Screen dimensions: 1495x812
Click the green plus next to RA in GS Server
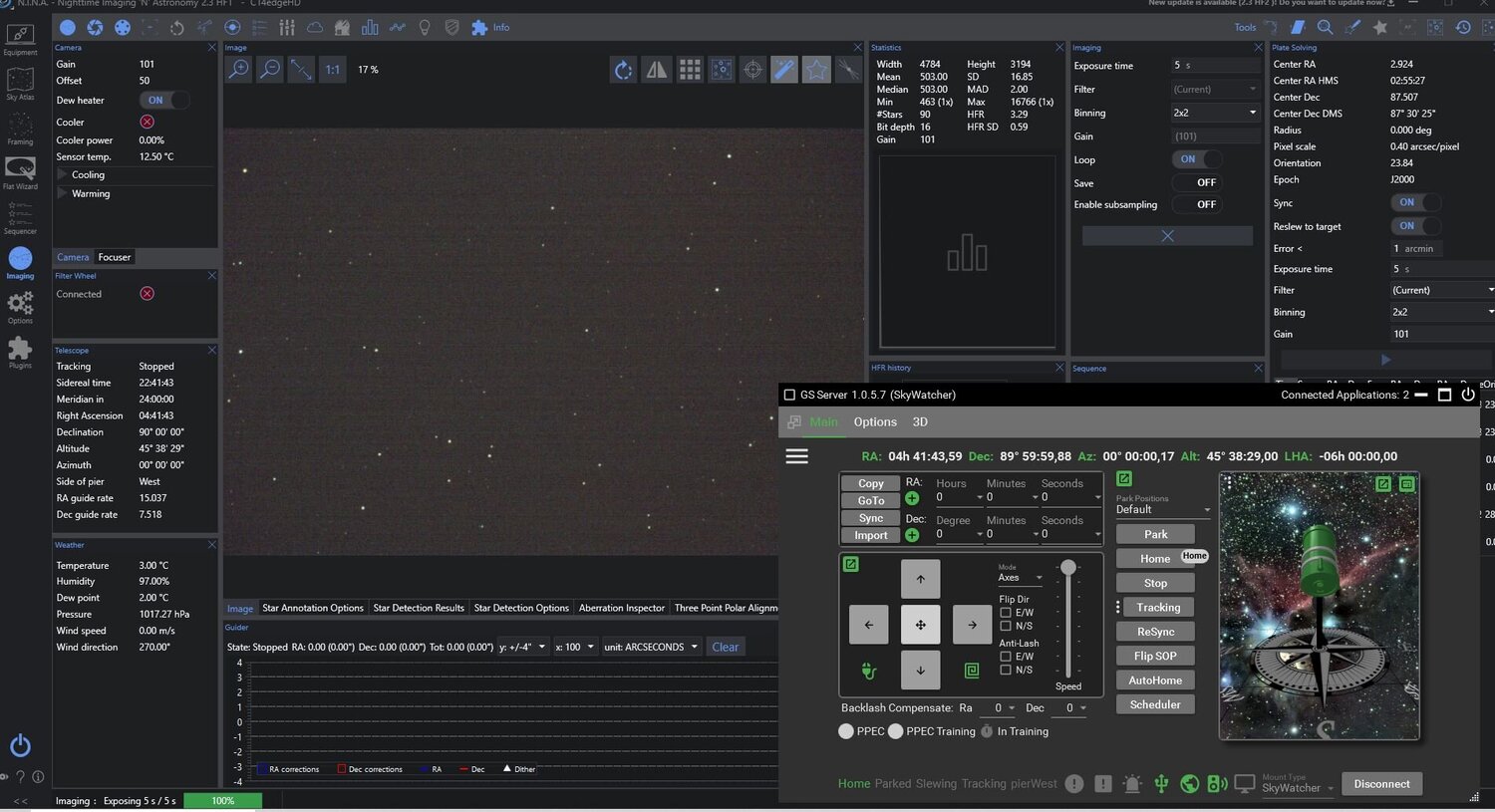[x=912, y=498]
